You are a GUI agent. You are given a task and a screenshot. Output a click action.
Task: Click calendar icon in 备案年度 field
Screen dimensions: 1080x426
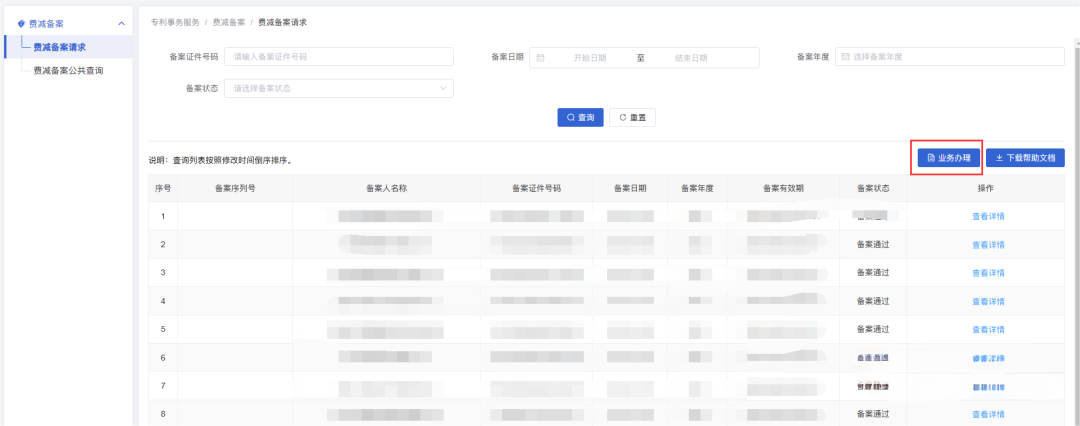[845, 57]
